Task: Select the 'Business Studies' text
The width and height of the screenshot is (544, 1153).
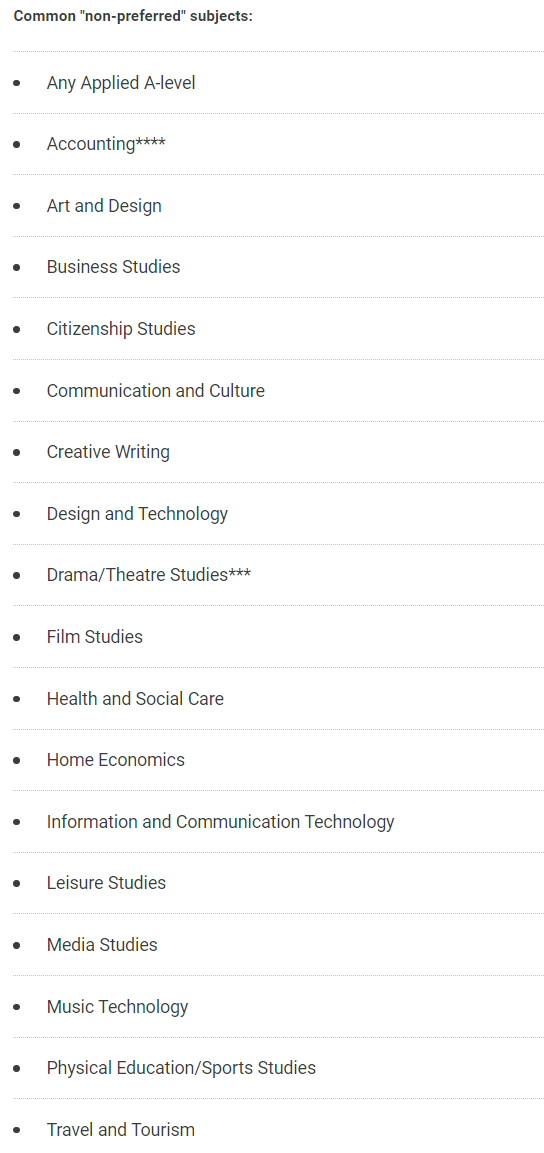Action: click(113, 267)
